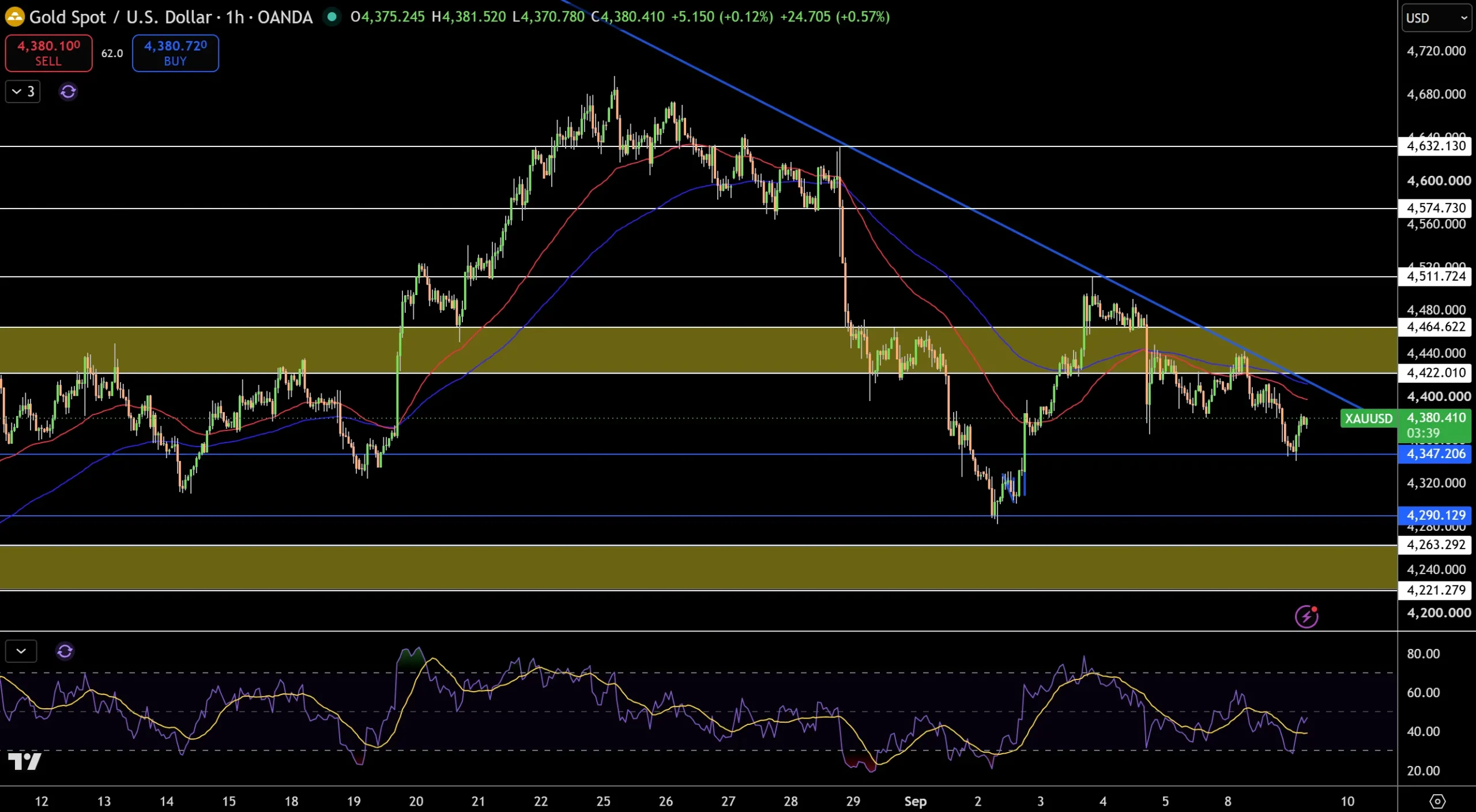This screenshot has height=812, width=1476.
Task: Collapse the RSI pane legend chevron
Action: tap(21, 651)
